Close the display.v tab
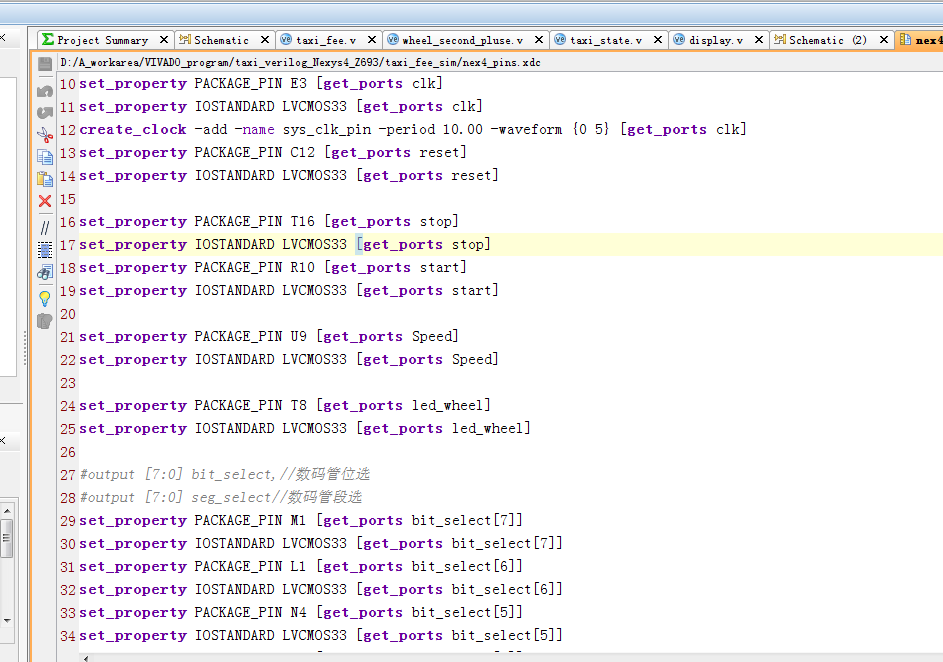The image size is (943, 662). [x=759, y=40]
